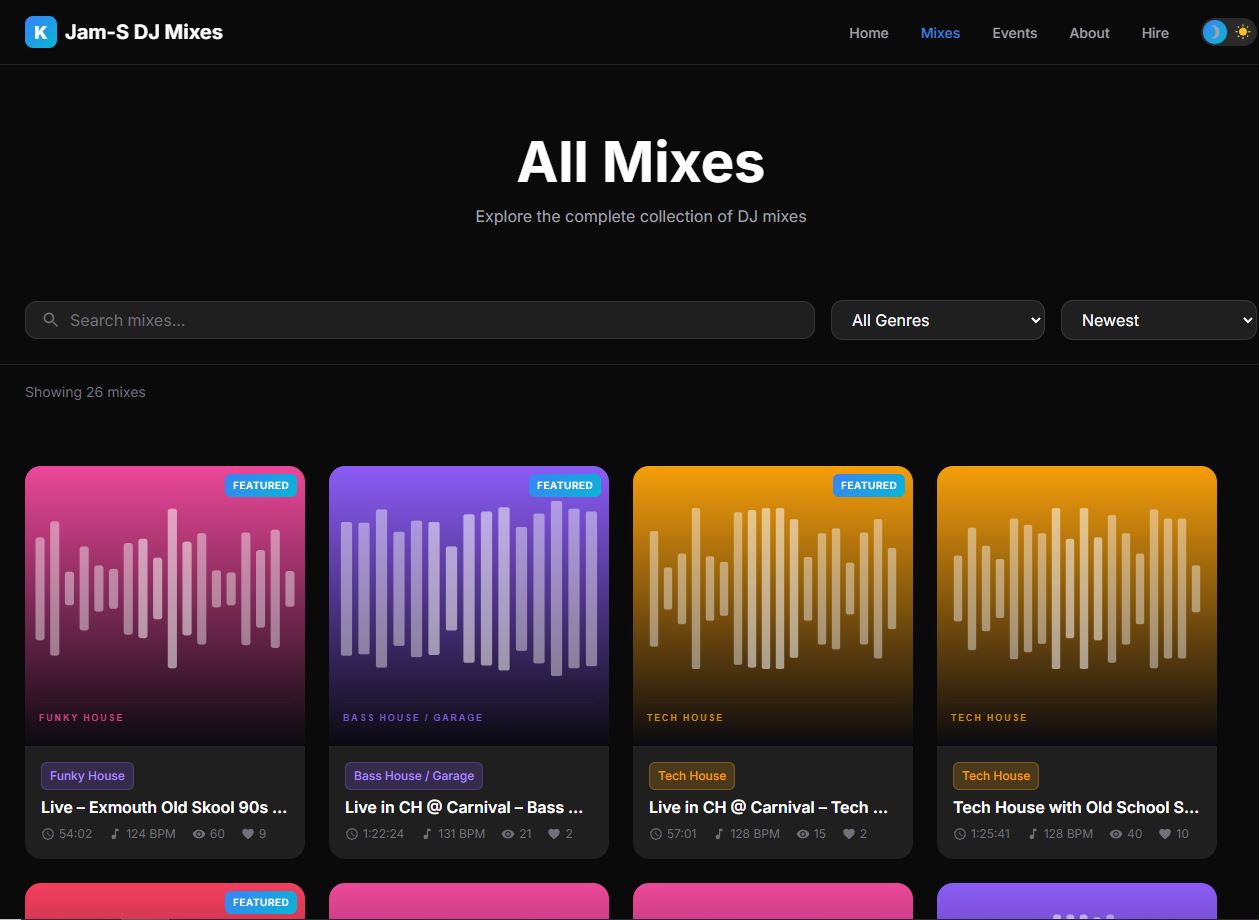Click music note icon next to 124 BPM
Image resolution: width=1259 pixels, height=920 pixels.
click(x=114, y=834)
